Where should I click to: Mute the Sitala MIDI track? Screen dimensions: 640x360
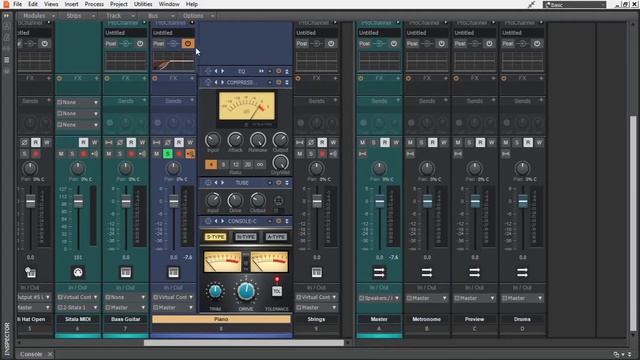click(x=61, y=154)
